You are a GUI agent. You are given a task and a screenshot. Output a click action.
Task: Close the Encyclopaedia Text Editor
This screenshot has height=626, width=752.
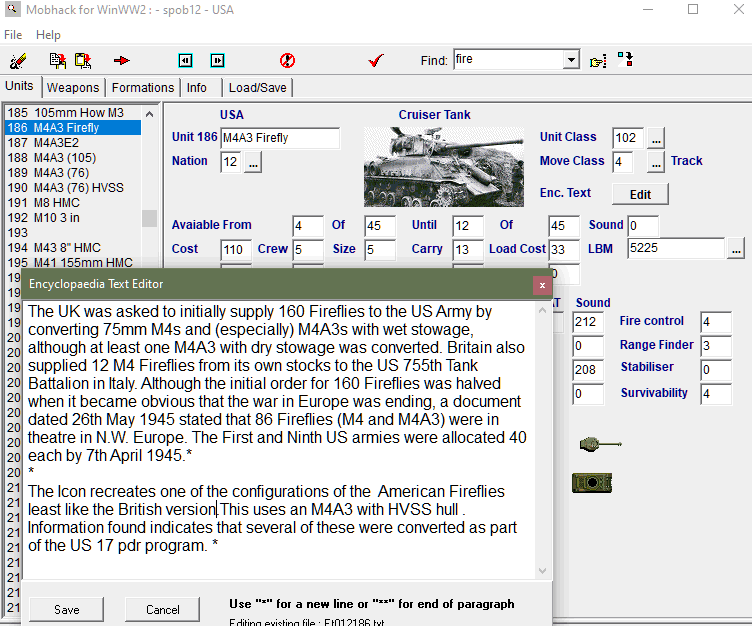tap(542, 284)
